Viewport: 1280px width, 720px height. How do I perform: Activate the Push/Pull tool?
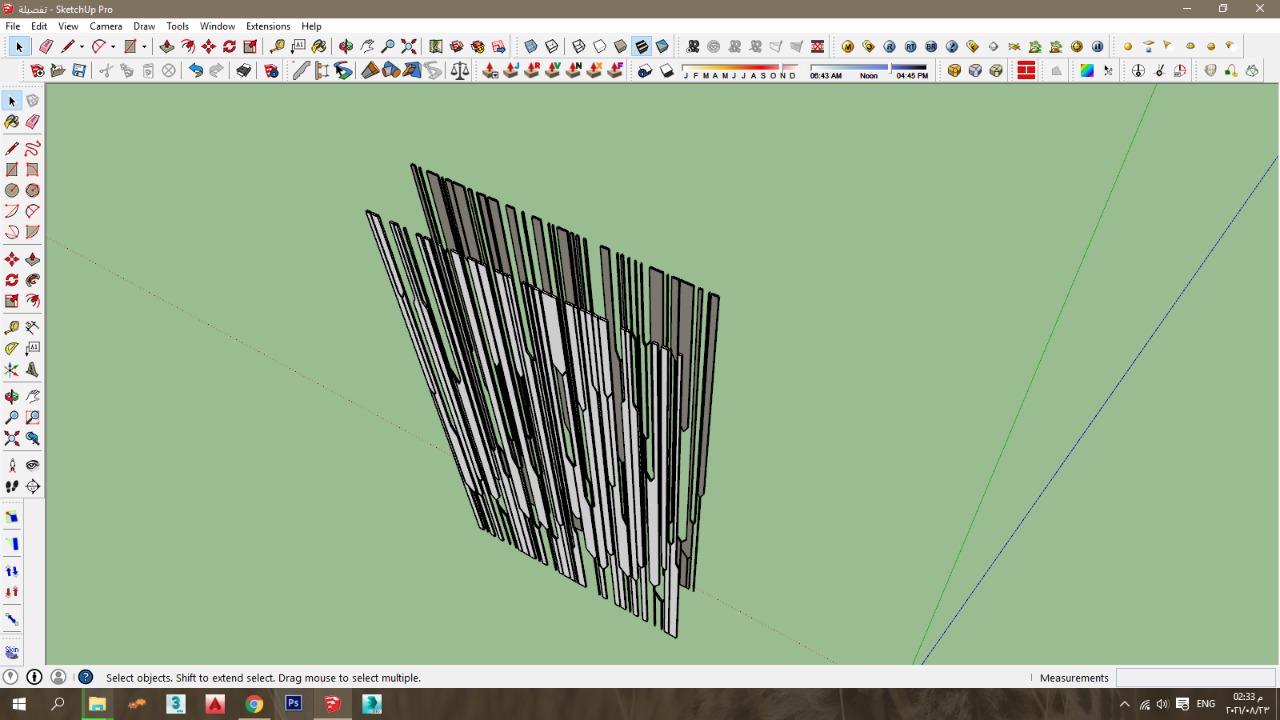166,47
